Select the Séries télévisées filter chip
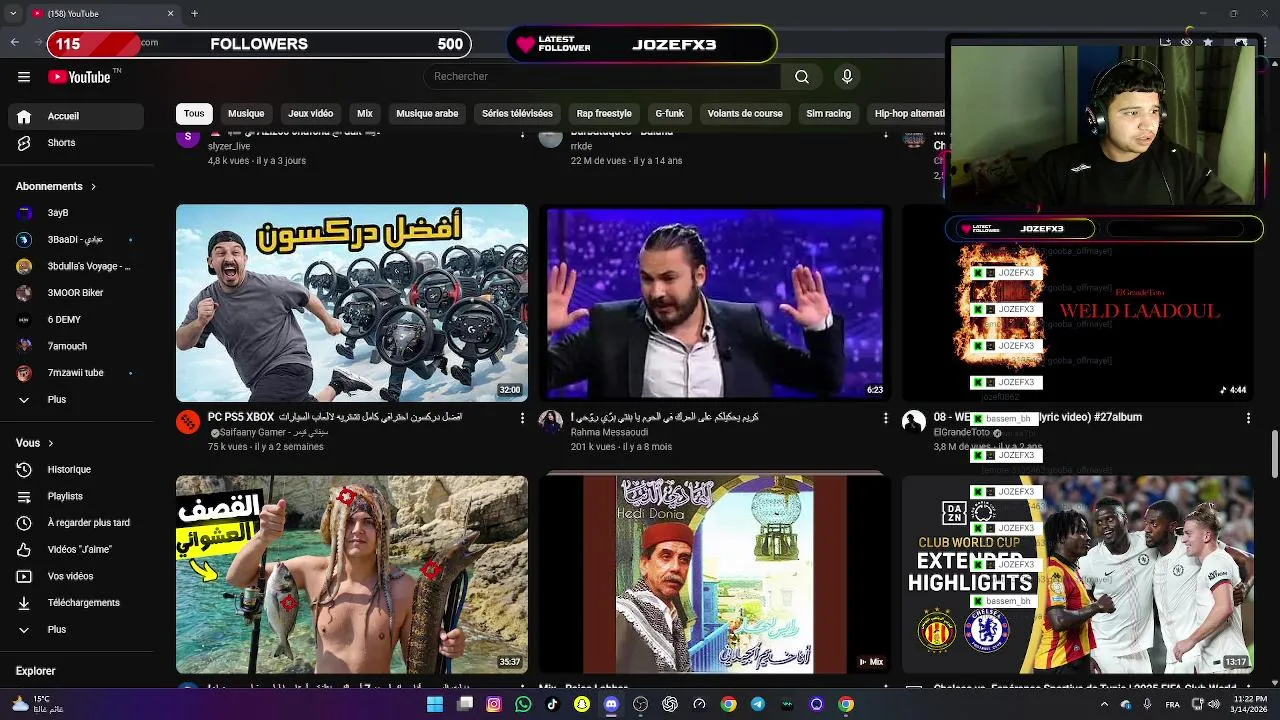 coord(517,114)
